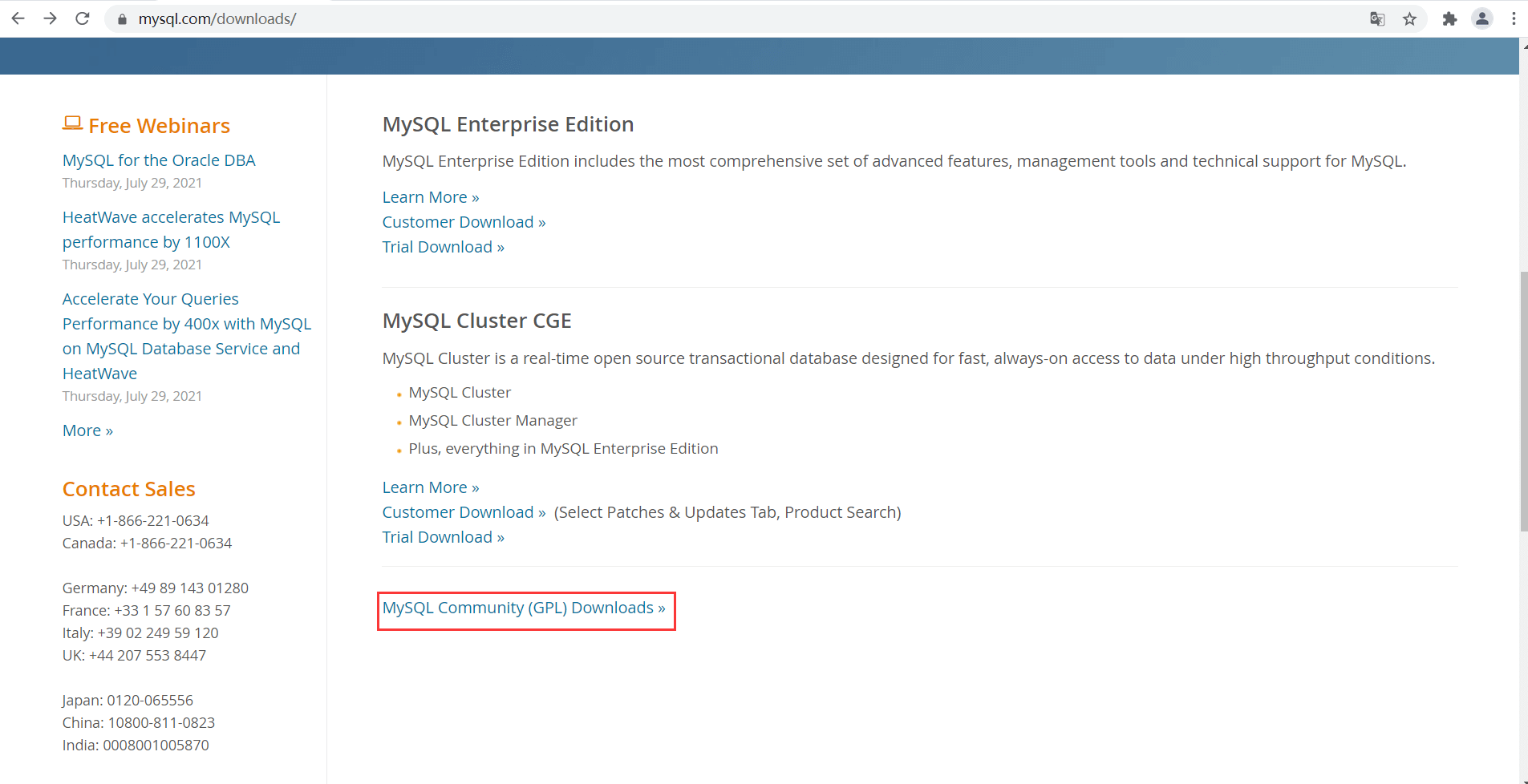1528x784 pixels.
Task: Click the MySQL Cluster real-time description paragraph
Action: pyautogui.click(x=909, y=358)
